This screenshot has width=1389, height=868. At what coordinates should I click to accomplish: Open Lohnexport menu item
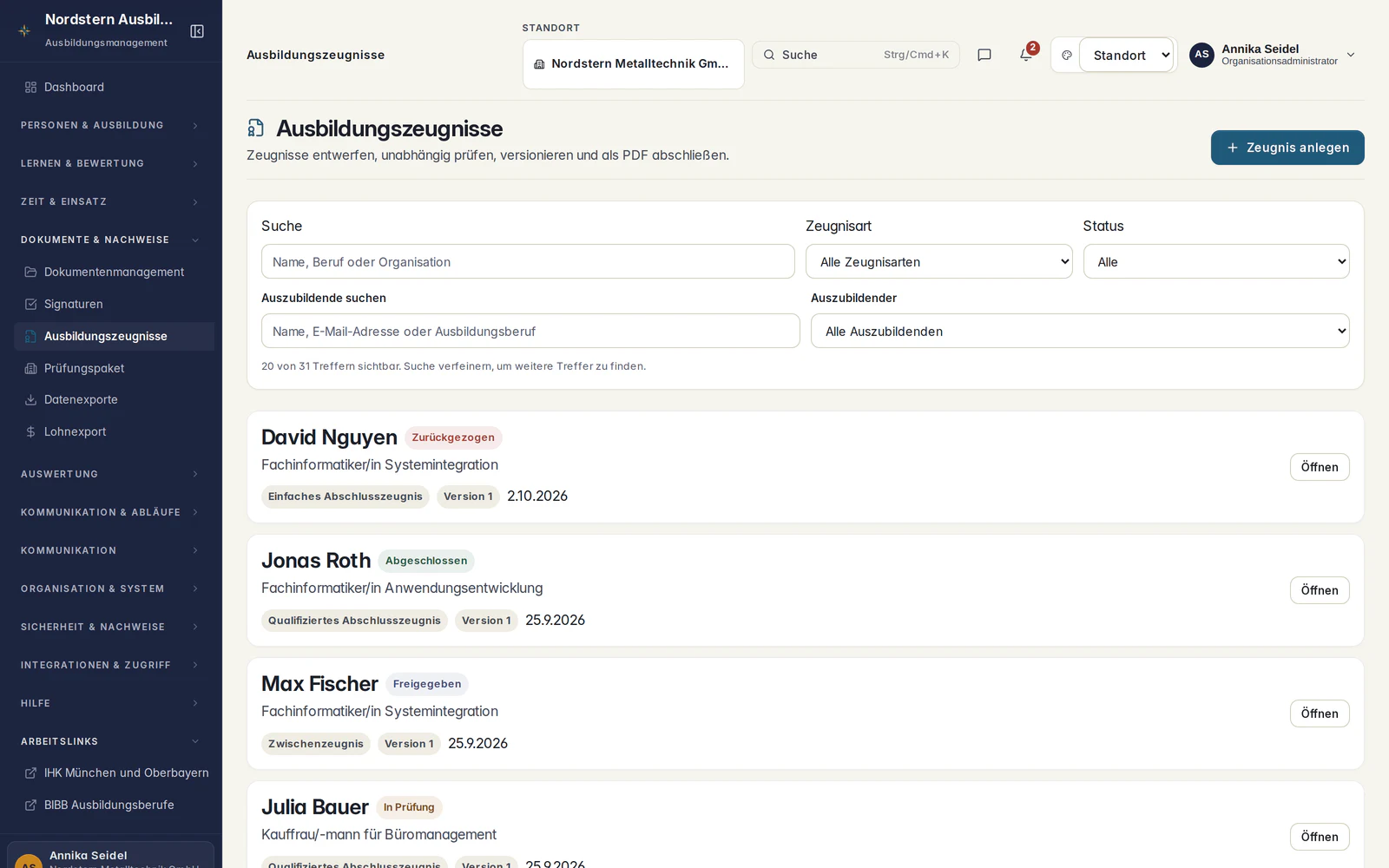tap(114, 431)
